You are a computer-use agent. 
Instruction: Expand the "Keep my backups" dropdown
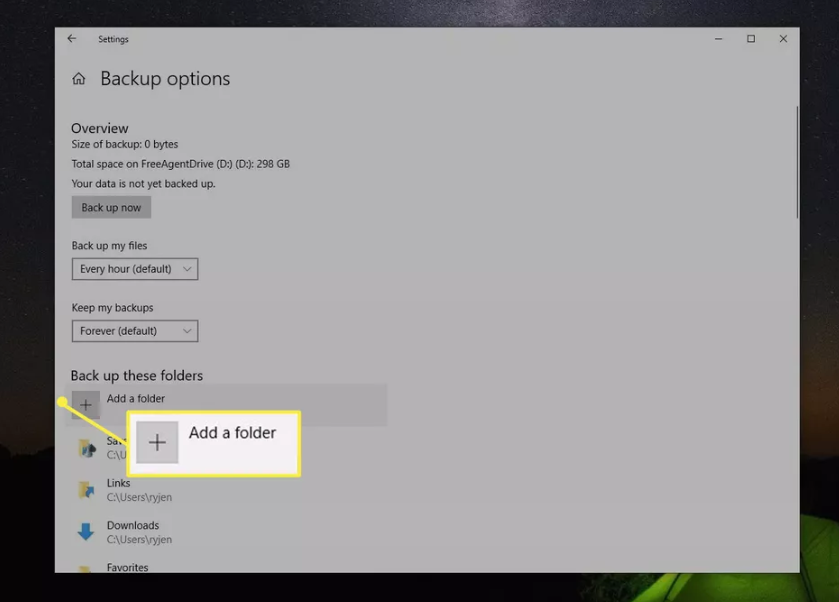[135, 331]
